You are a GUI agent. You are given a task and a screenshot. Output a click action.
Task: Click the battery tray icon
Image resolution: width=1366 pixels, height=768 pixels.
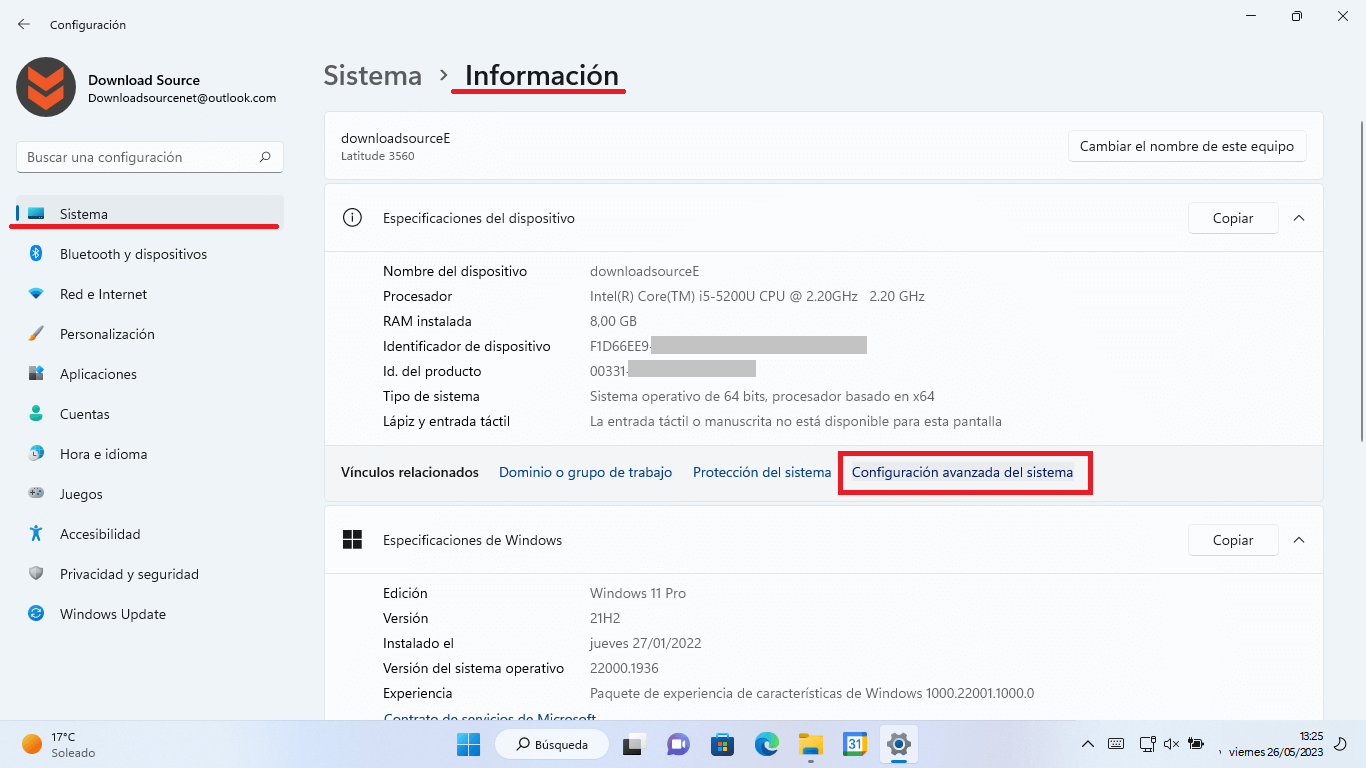[1196, 744]
